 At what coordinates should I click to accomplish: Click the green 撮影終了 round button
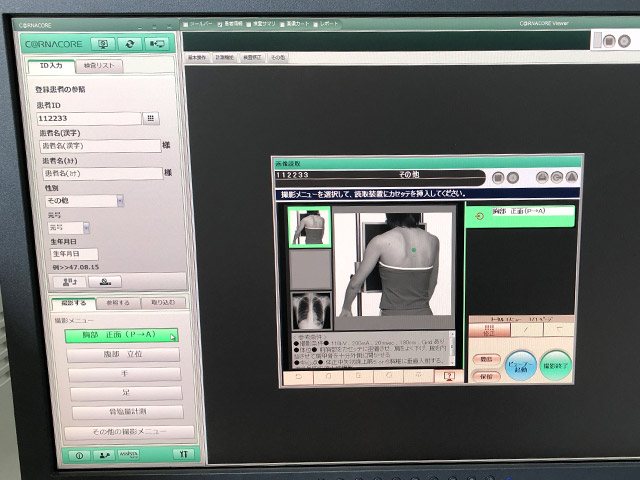click(556, 365)
